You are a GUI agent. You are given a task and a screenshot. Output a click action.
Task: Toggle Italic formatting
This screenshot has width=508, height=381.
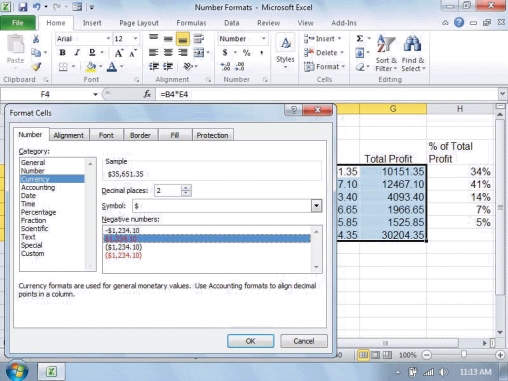tap(77, 53)
